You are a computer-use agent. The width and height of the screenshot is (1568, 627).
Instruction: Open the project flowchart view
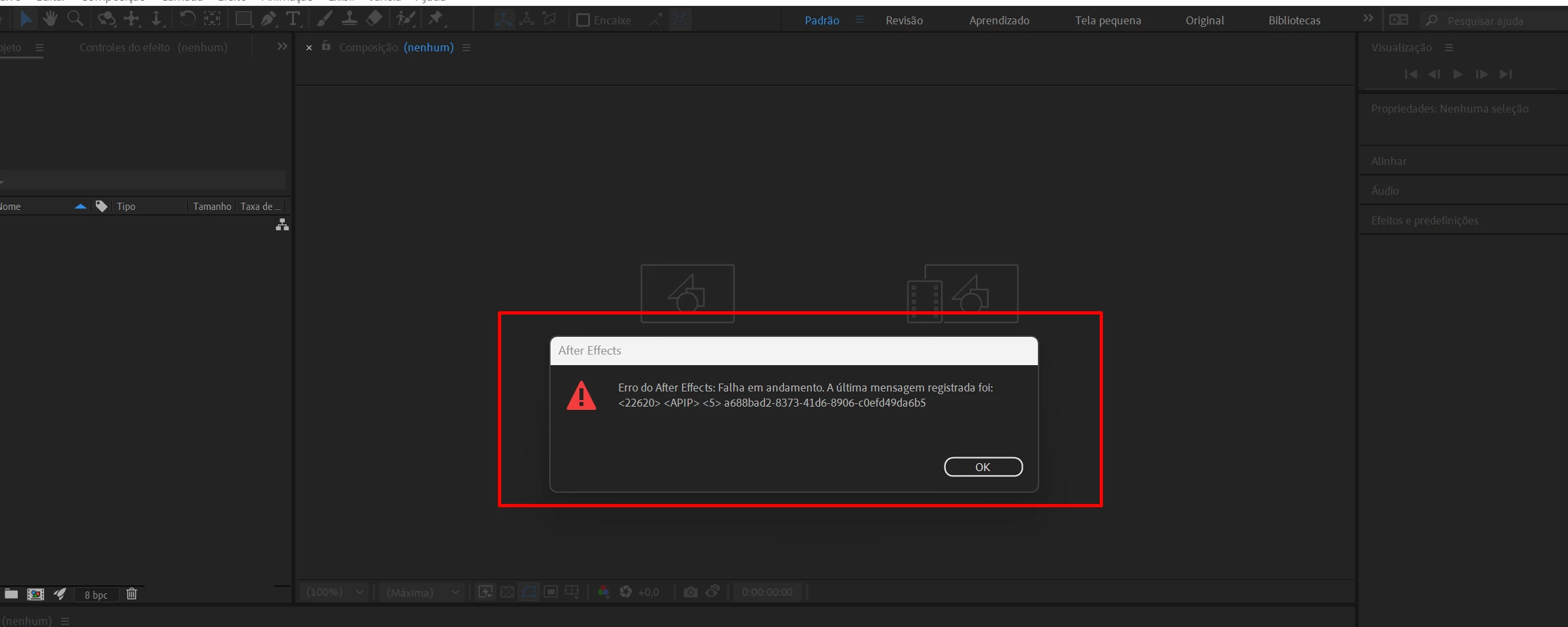click(282, 225)
